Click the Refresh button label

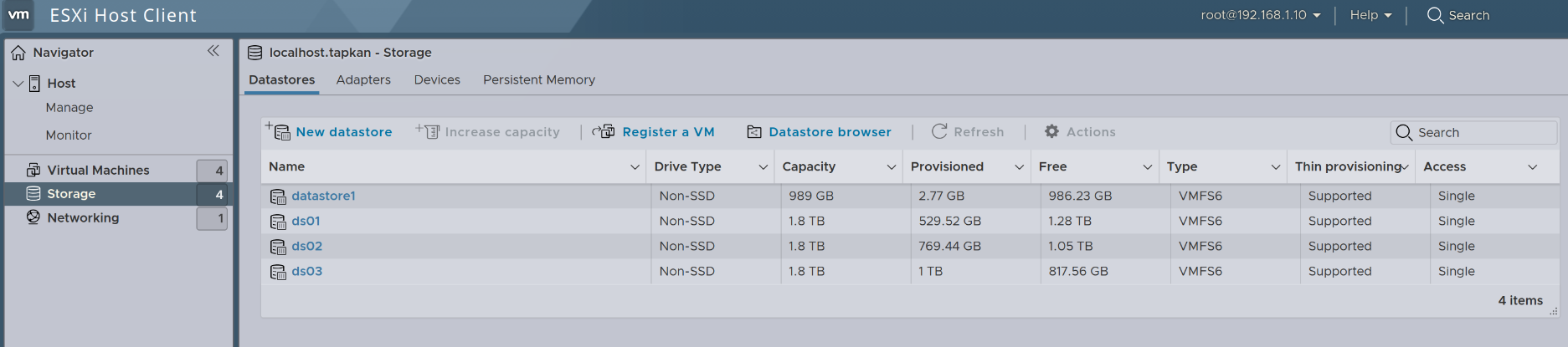coord(979,132)
